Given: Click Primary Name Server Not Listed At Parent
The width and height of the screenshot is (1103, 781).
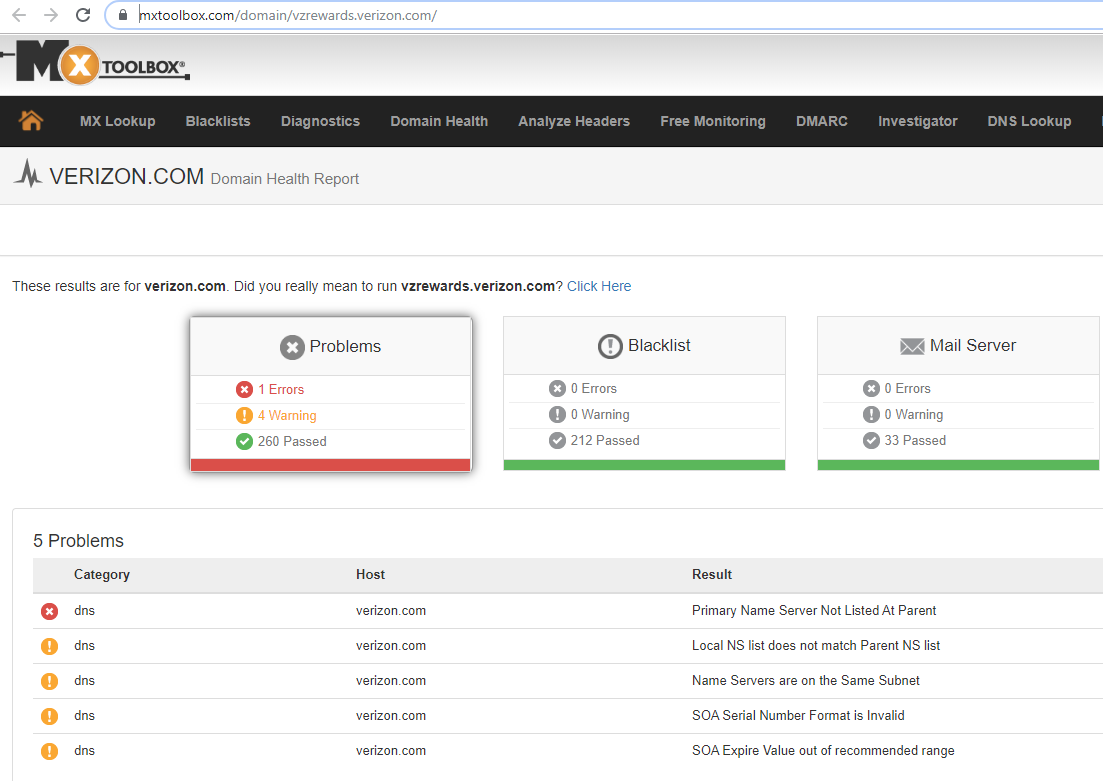Looking at the screenshot, I should click(814, 611).
